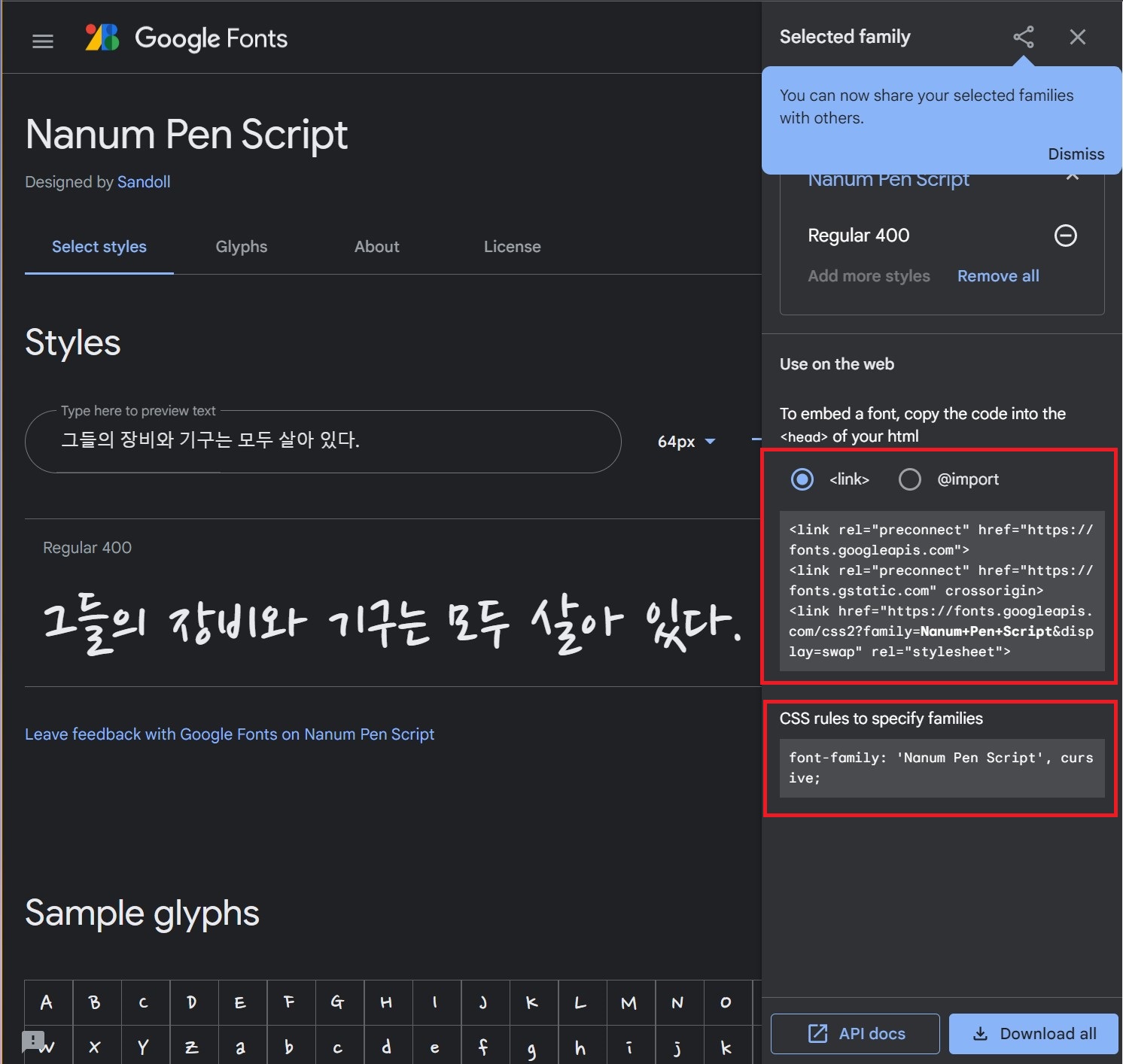The height and width of the screenshot is (1064, 1123).
Task: Remove Regular 400 style with minus icon
Action: [x=1065, y=236]
